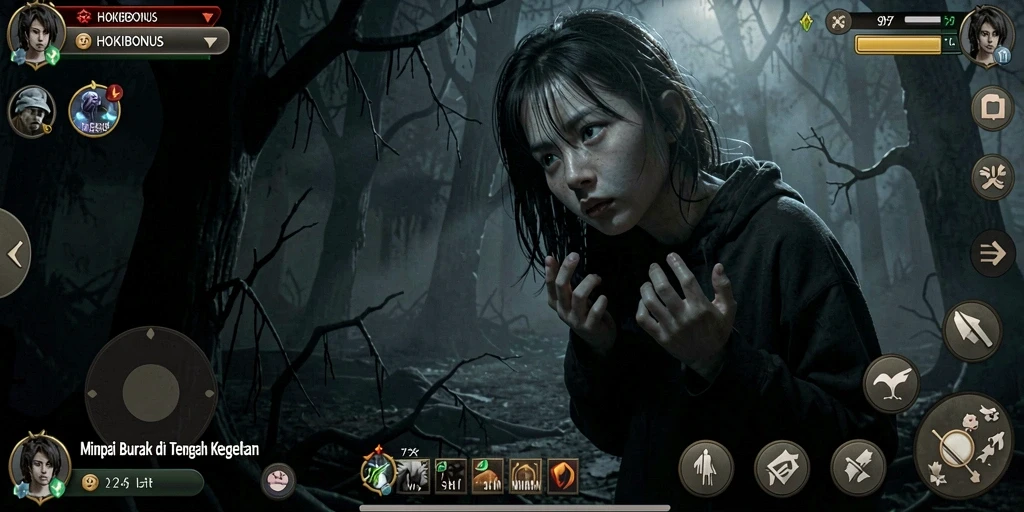Use the orange flame swirl hotbar slot
1024x512 pixels.
coord(562,475)
